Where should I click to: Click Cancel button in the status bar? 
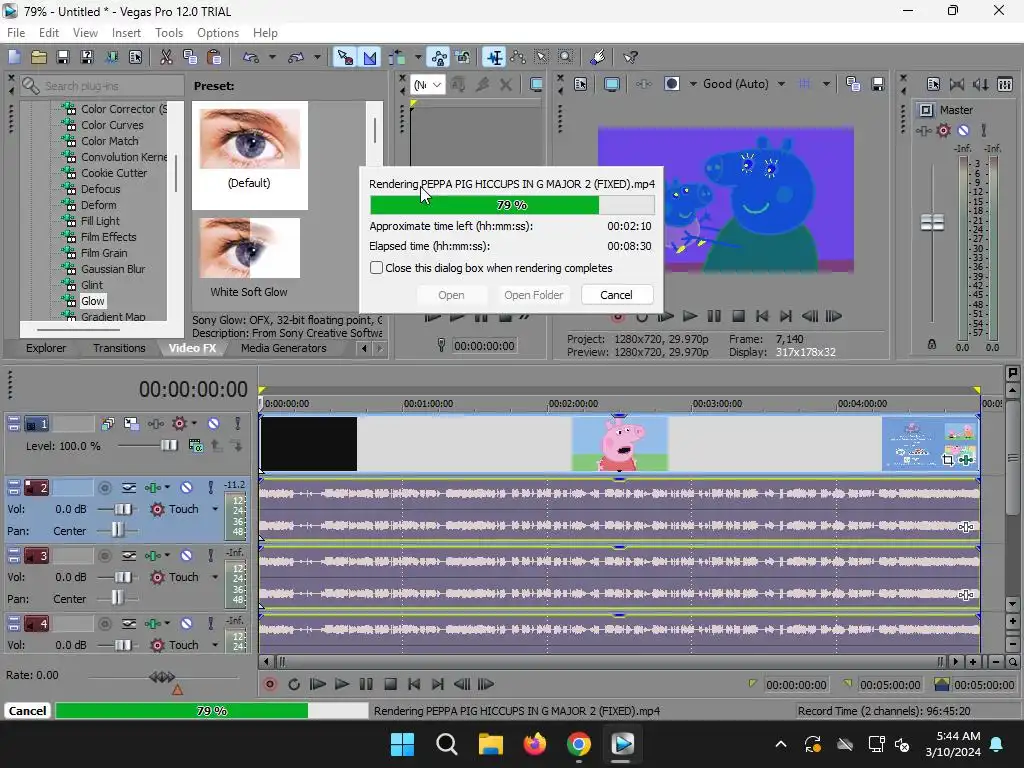click(x=27, y=711)
